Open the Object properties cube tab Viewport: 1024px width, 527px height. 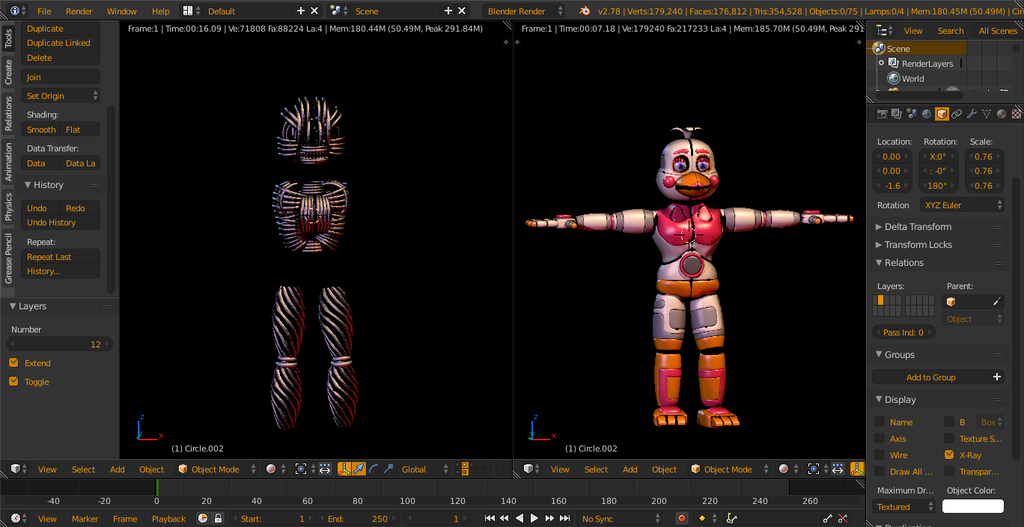point(942,114)
